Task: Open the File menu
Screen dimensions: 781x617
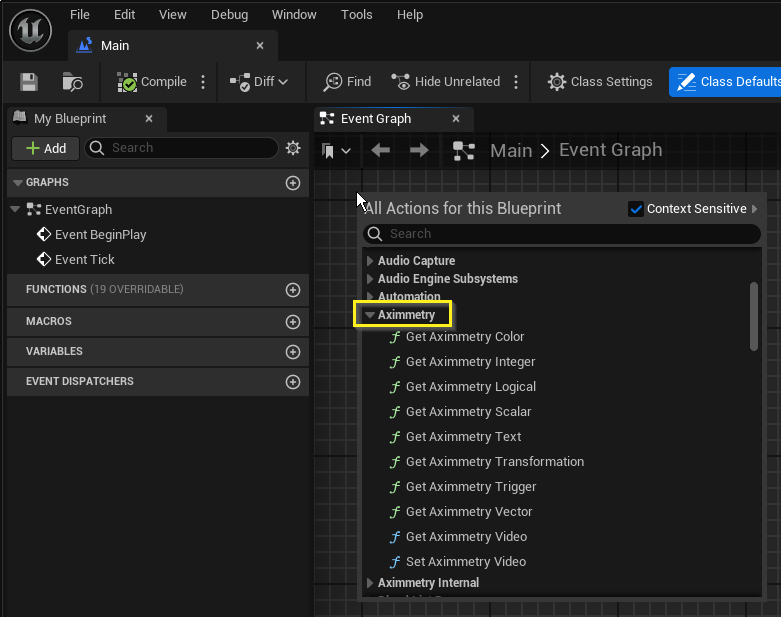Action: [80, 14]
